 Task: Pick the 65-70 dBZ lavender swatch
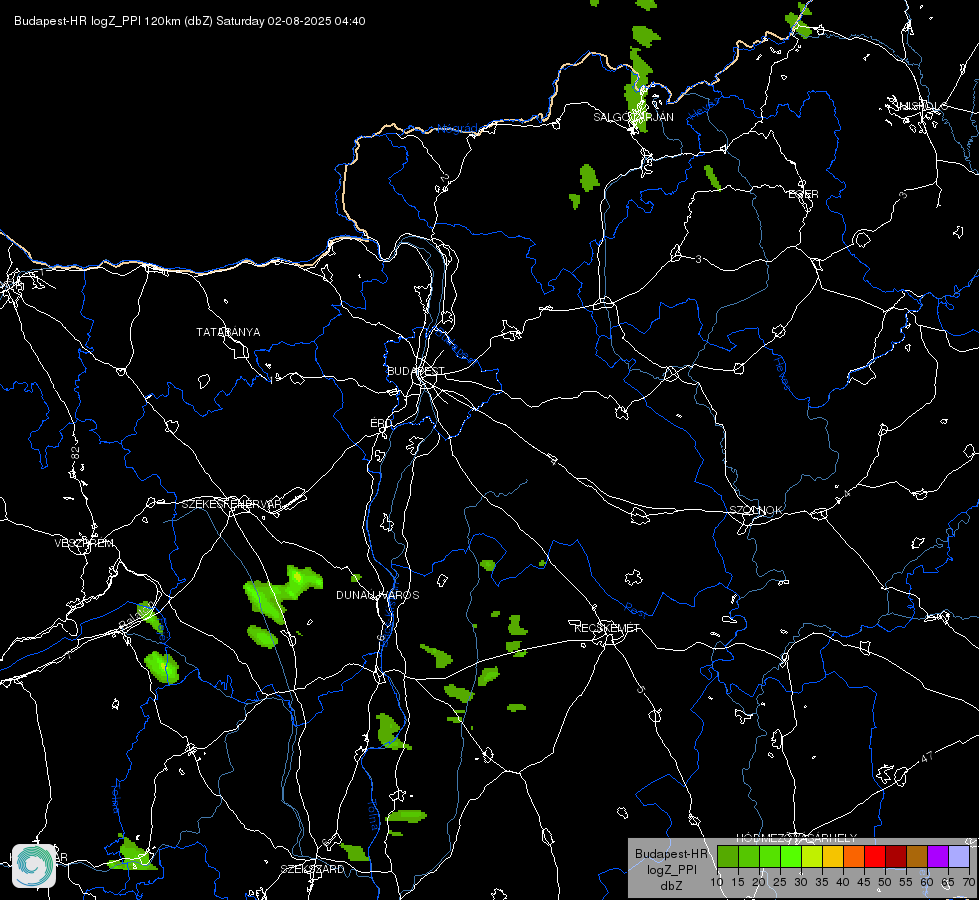point(958,856)
